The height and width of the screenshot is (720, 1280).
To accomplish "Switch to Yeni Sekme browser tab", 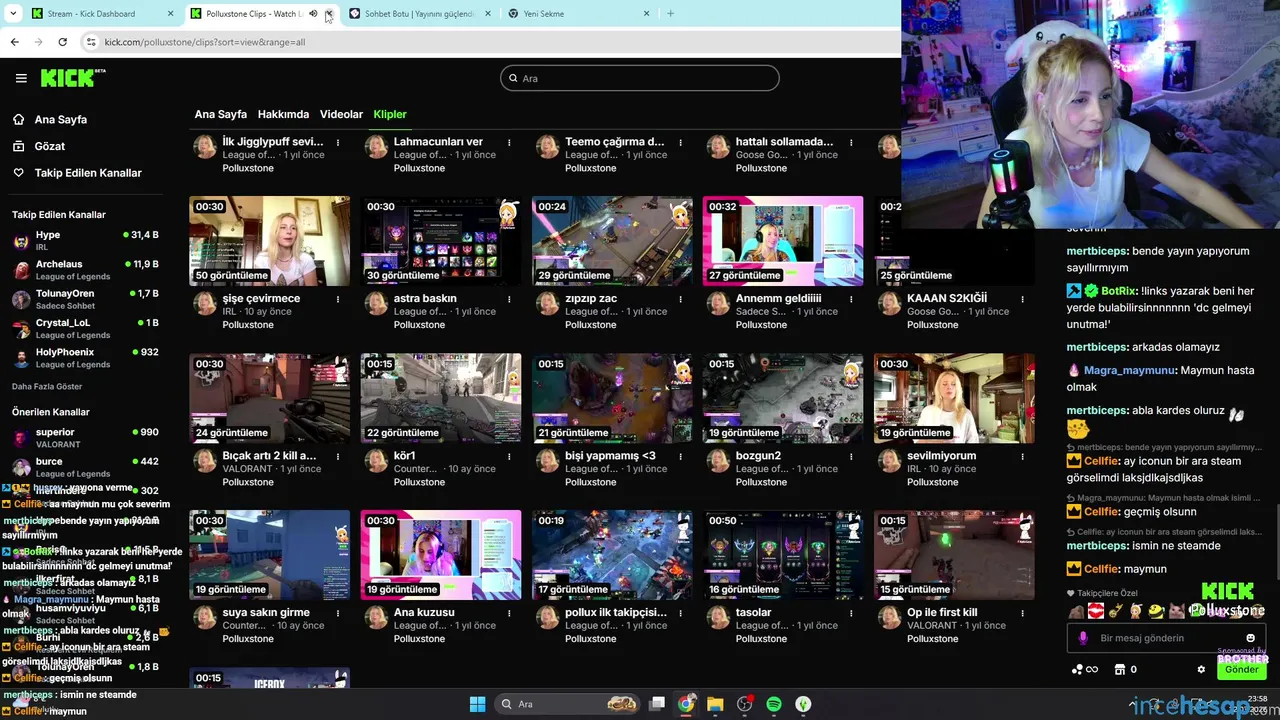I will 579,14.
